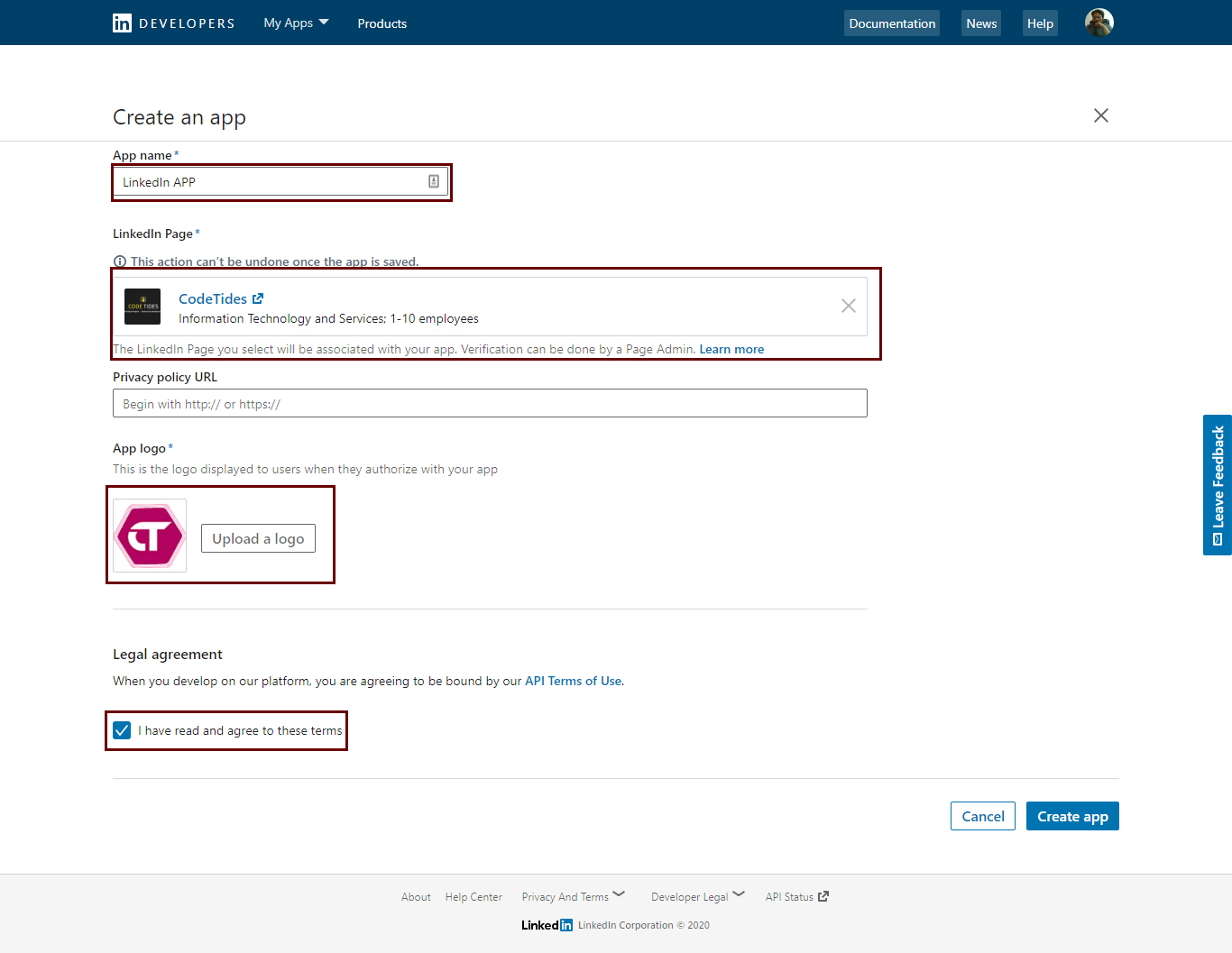Click the LinkedIn footer logo
This screenshot has height=953, width=1232.
pyautogui.click(x=547, y=925)
